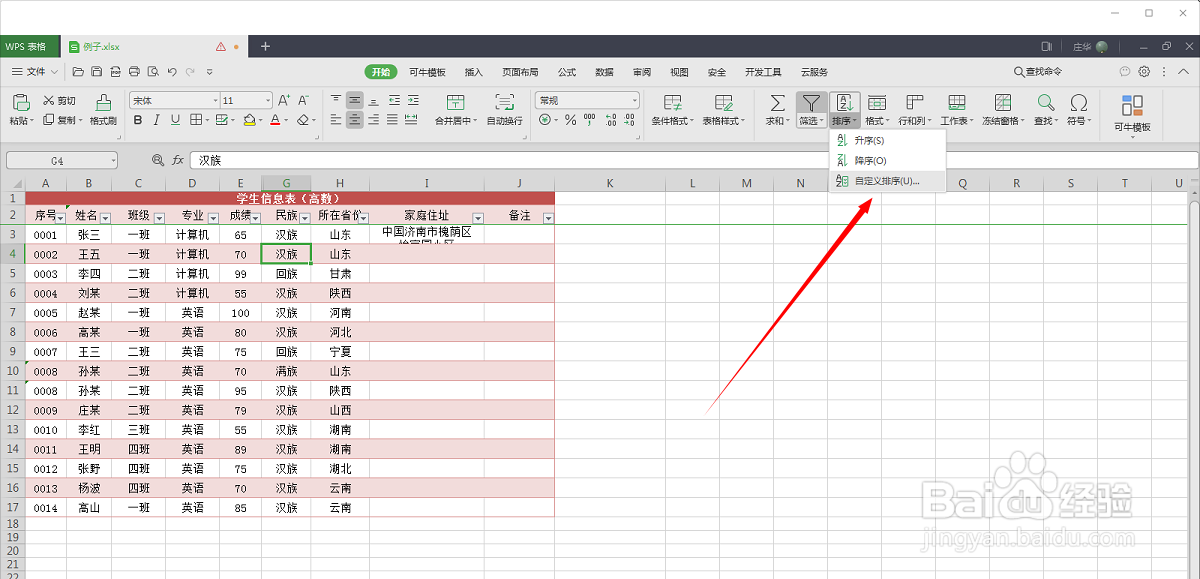
Task: Click the font color red A swatch
Action: (x=275, y=120)
